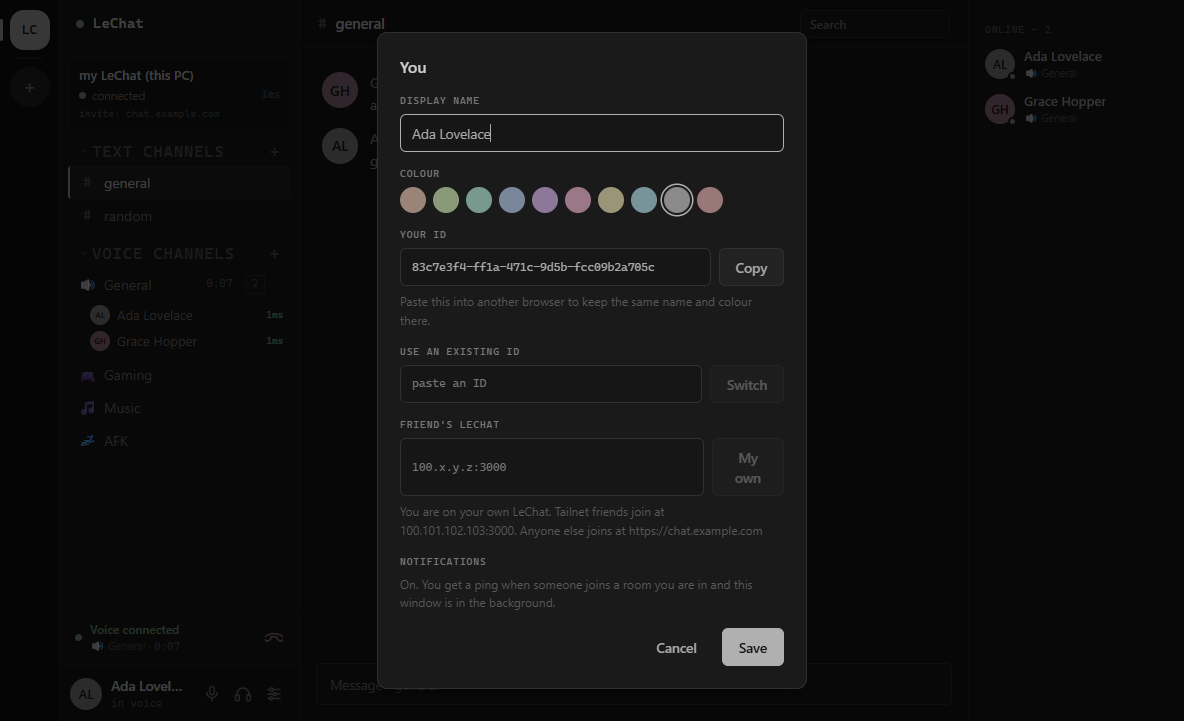Pick the tan brown colour swatch
1184x721 pixels.
tap(413, 200)
